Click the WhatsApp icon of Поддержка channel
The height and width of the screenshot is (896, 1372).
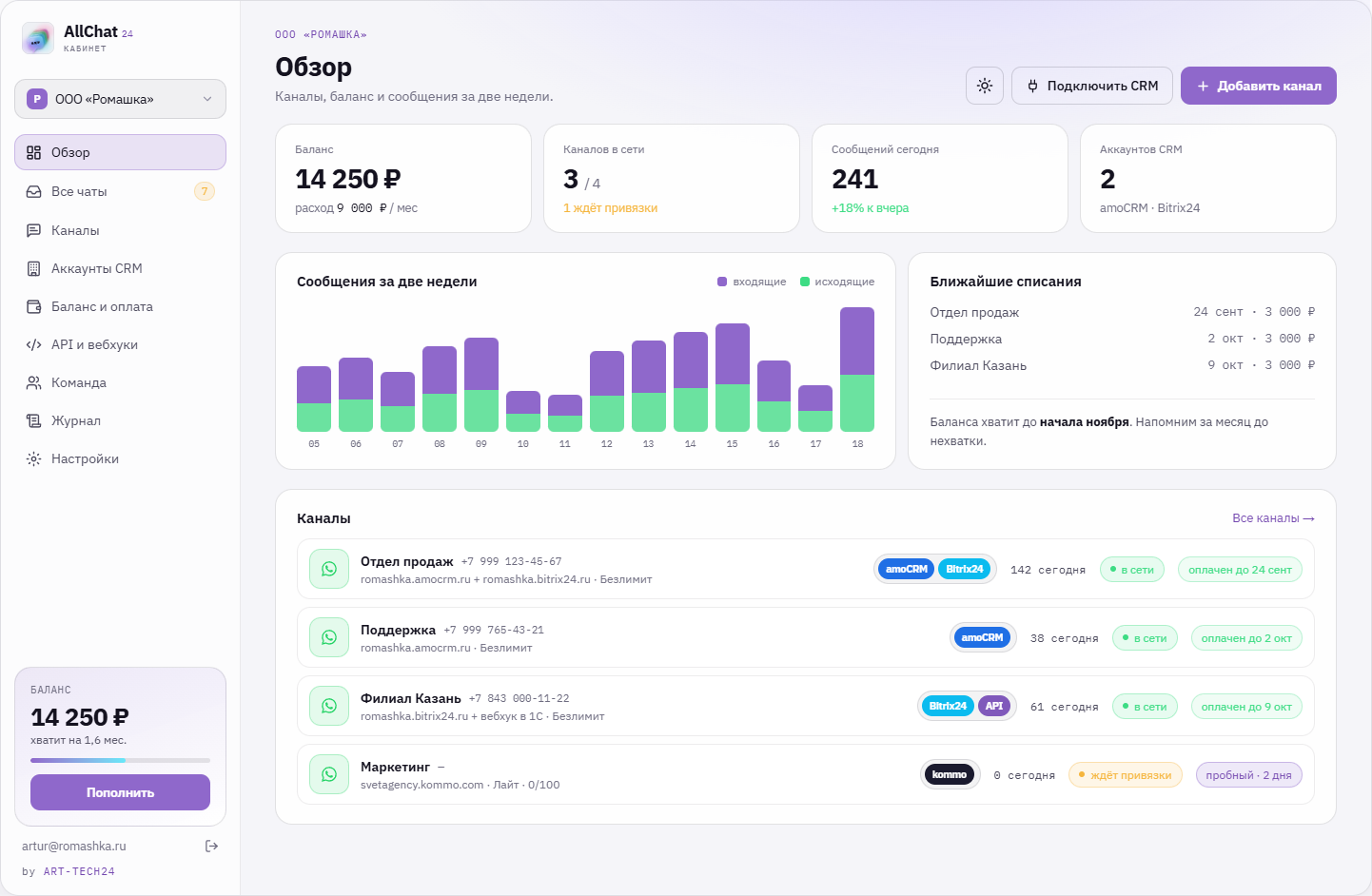329,637
